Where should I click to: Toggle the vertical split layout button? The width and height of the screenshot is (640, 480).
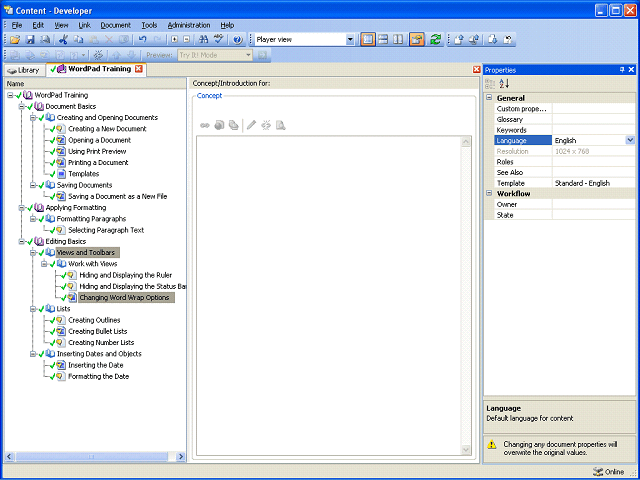tap(398, 40)
